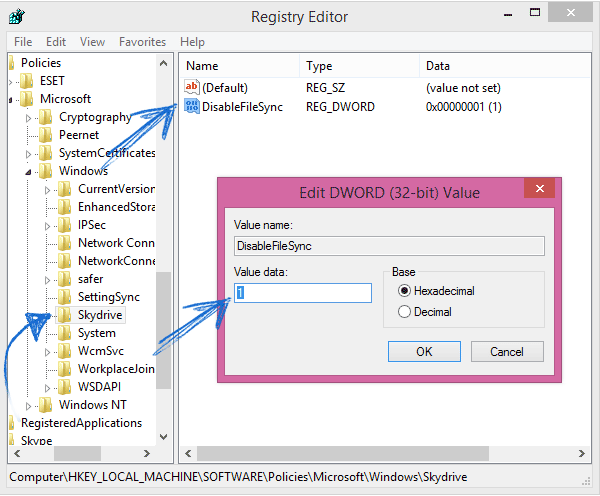Screen dimensions: 600x496
Task: Choose the Decimal base radio button
Action: pos(404,312)
